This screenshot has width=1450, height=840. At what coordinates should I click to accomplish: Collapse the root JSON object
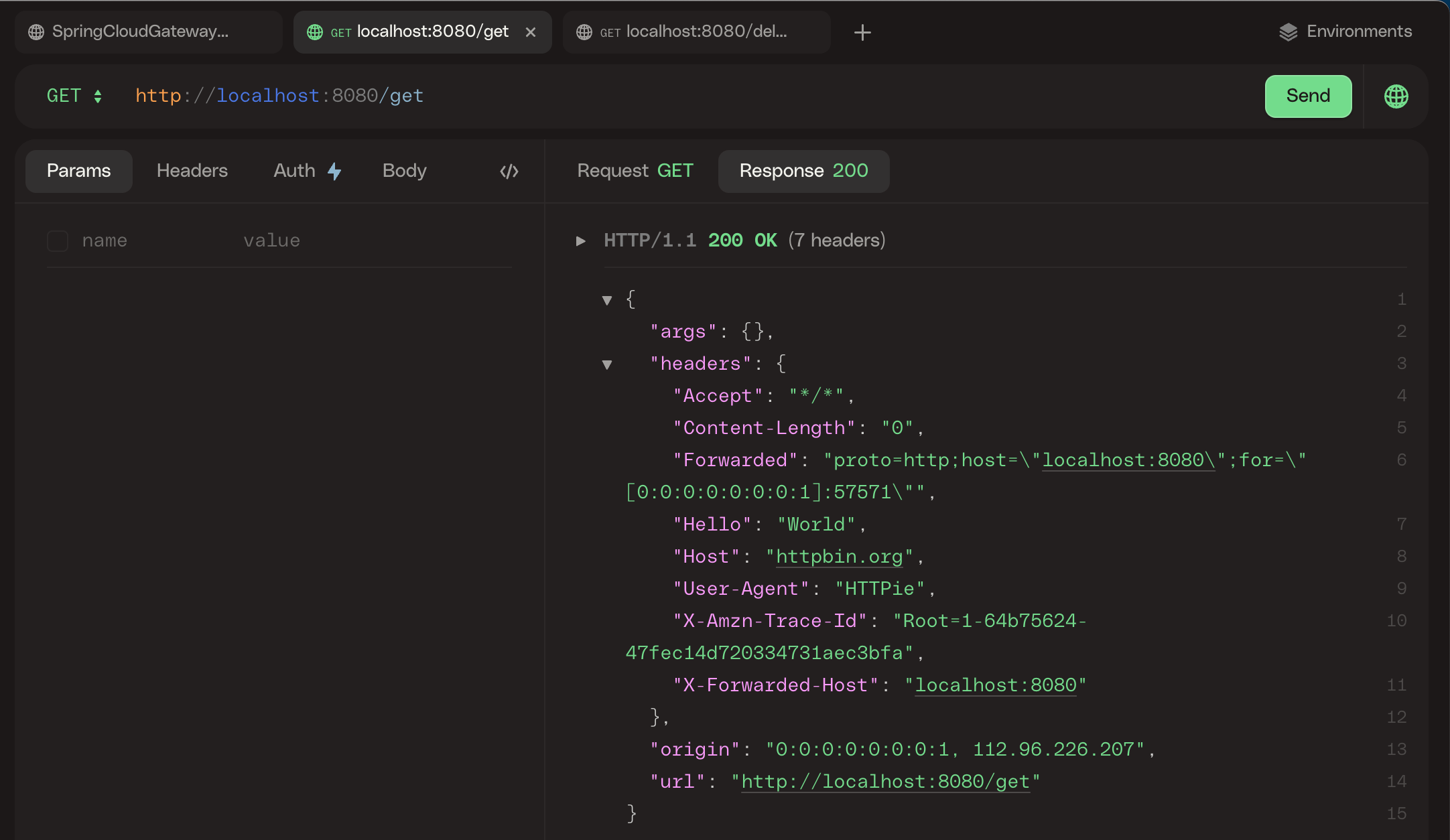coord(607,300)
